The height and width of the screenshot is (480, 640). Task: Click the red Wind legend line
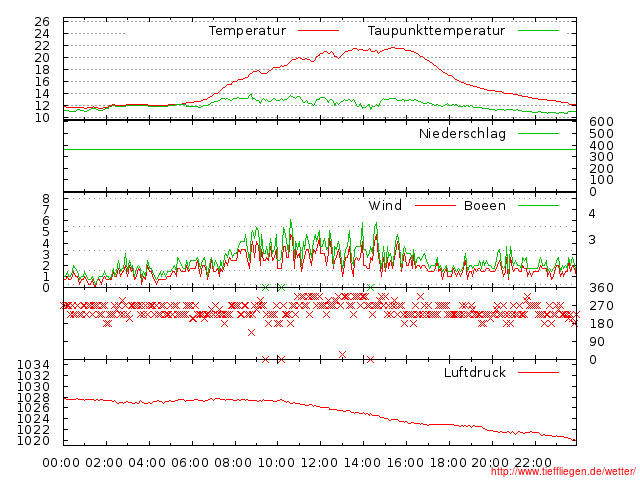[x=435, y=205]
